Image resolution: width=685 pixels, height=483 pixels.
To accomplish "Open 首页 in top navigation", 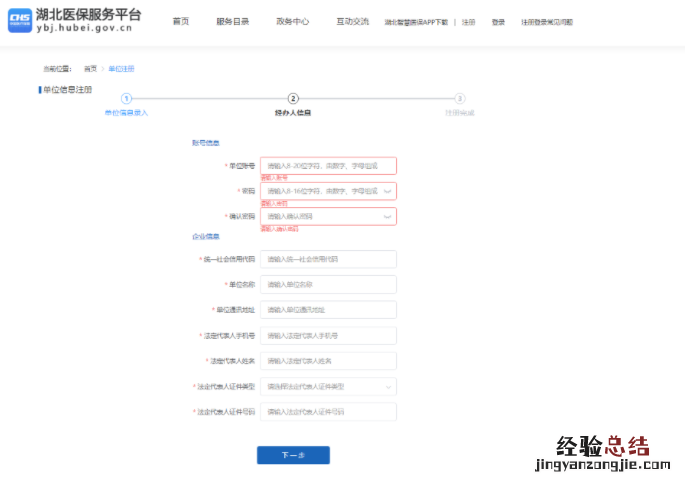I will 181,21.
